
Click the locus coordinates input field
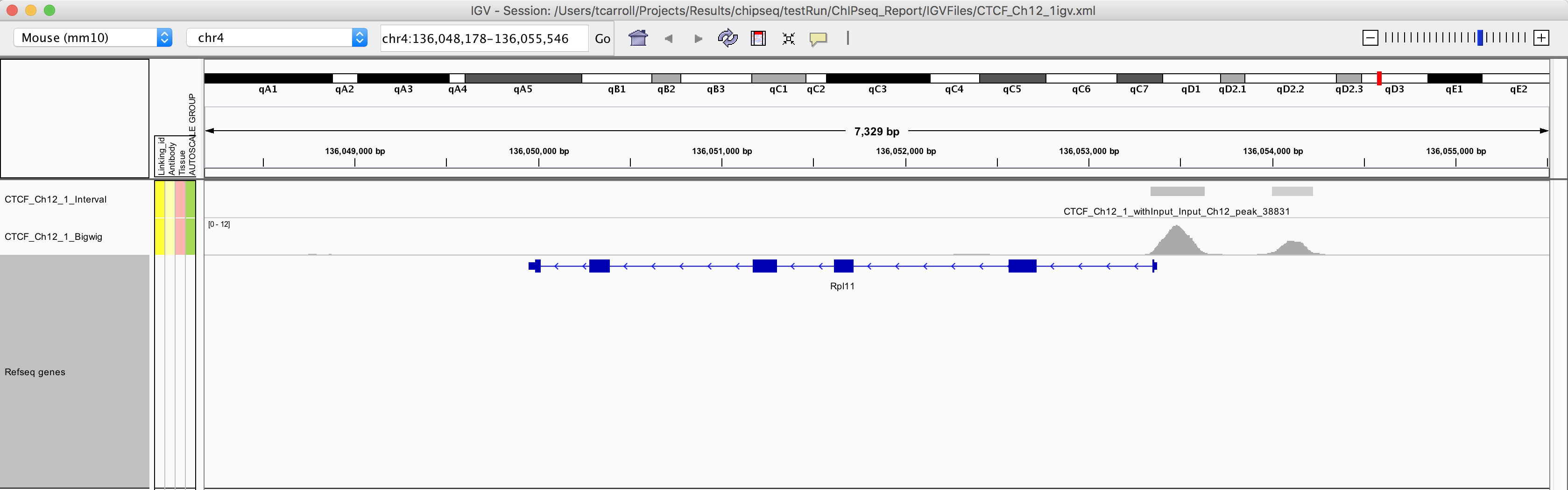click(x=484, y=38)
